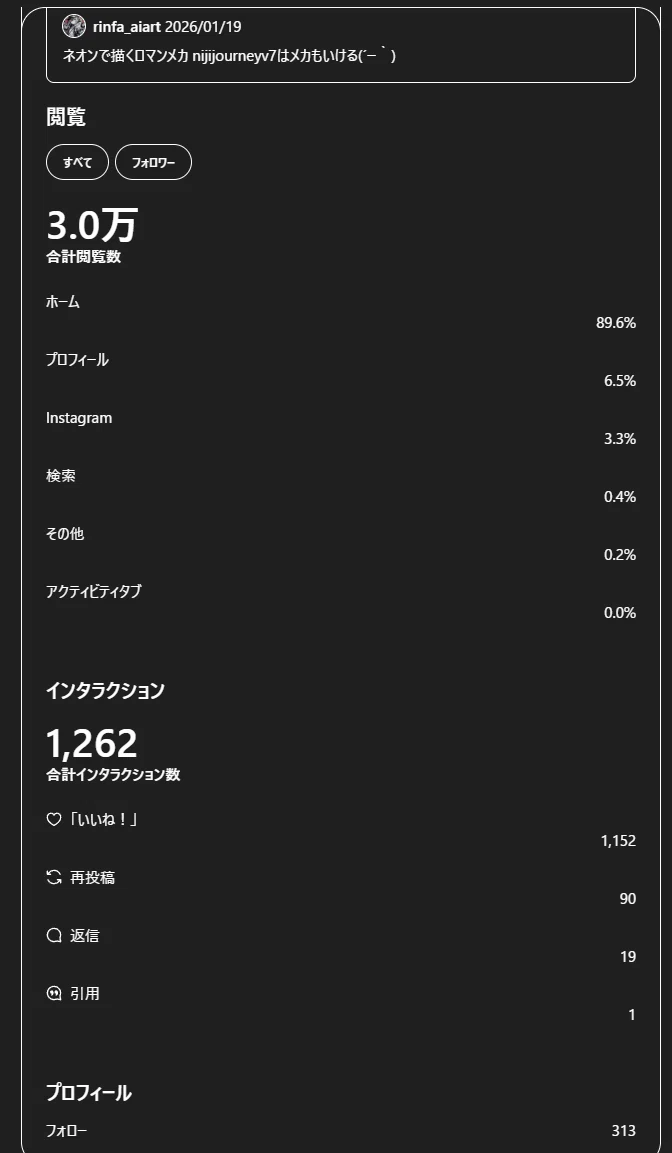Click the 検索 views source row

[x=341, y=486]
